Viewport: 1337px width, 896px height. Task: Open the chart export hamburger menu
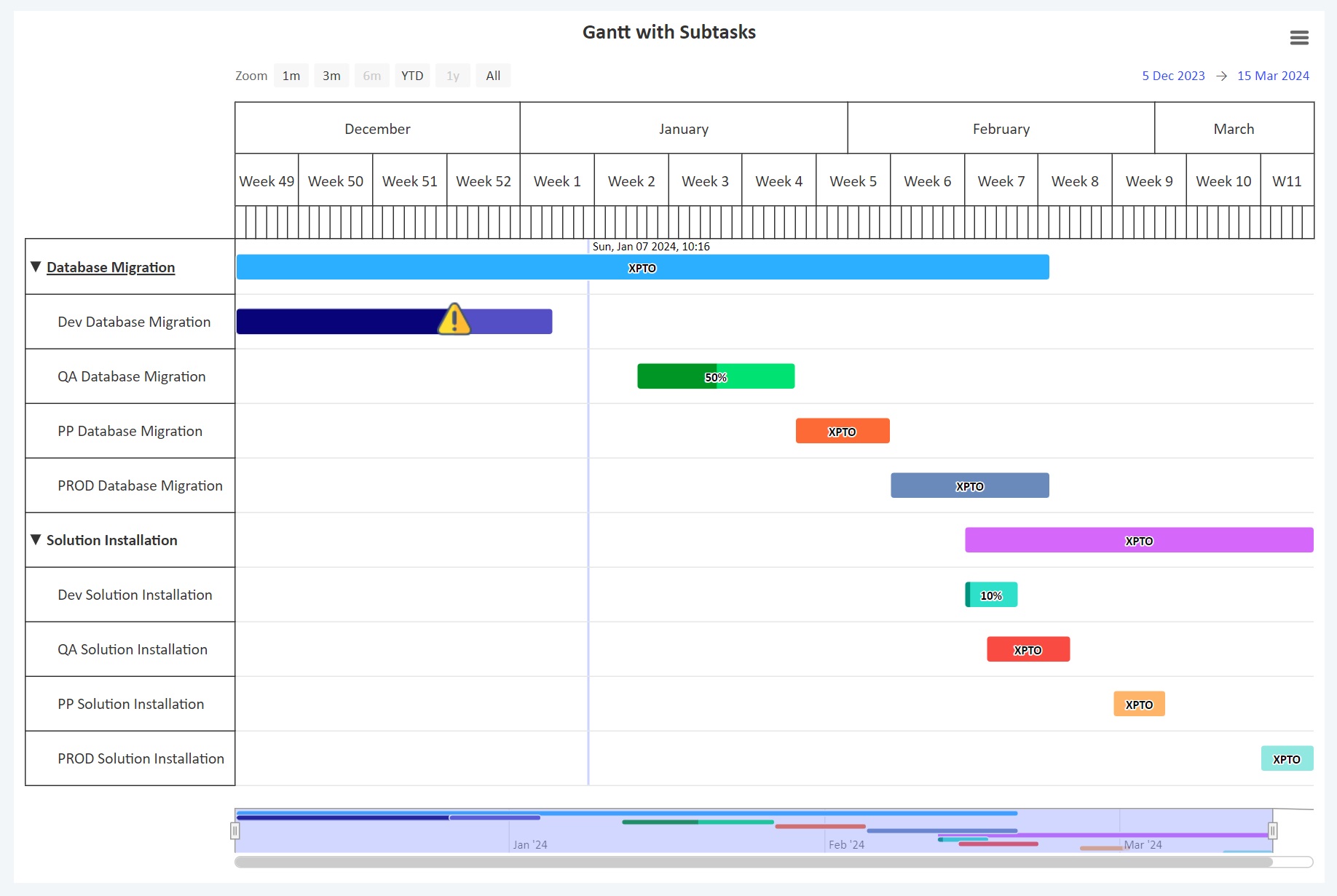point(1300,37)
